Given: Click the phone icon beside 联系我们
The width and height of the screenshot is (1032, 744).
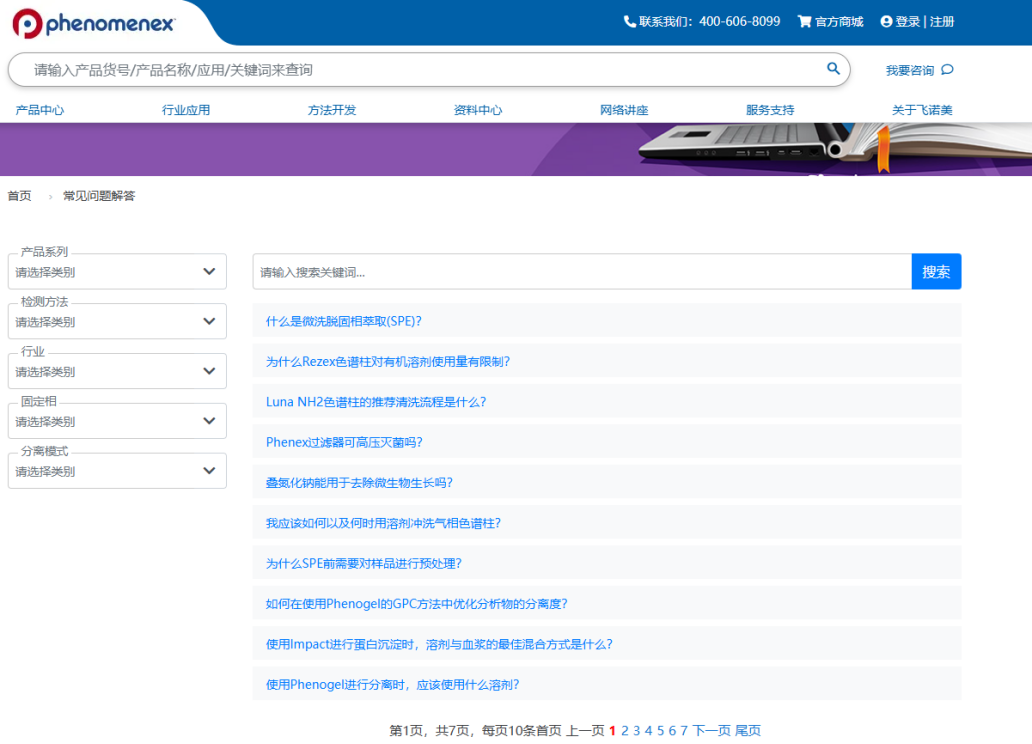Looking at the screenshot, I should 629,22.
